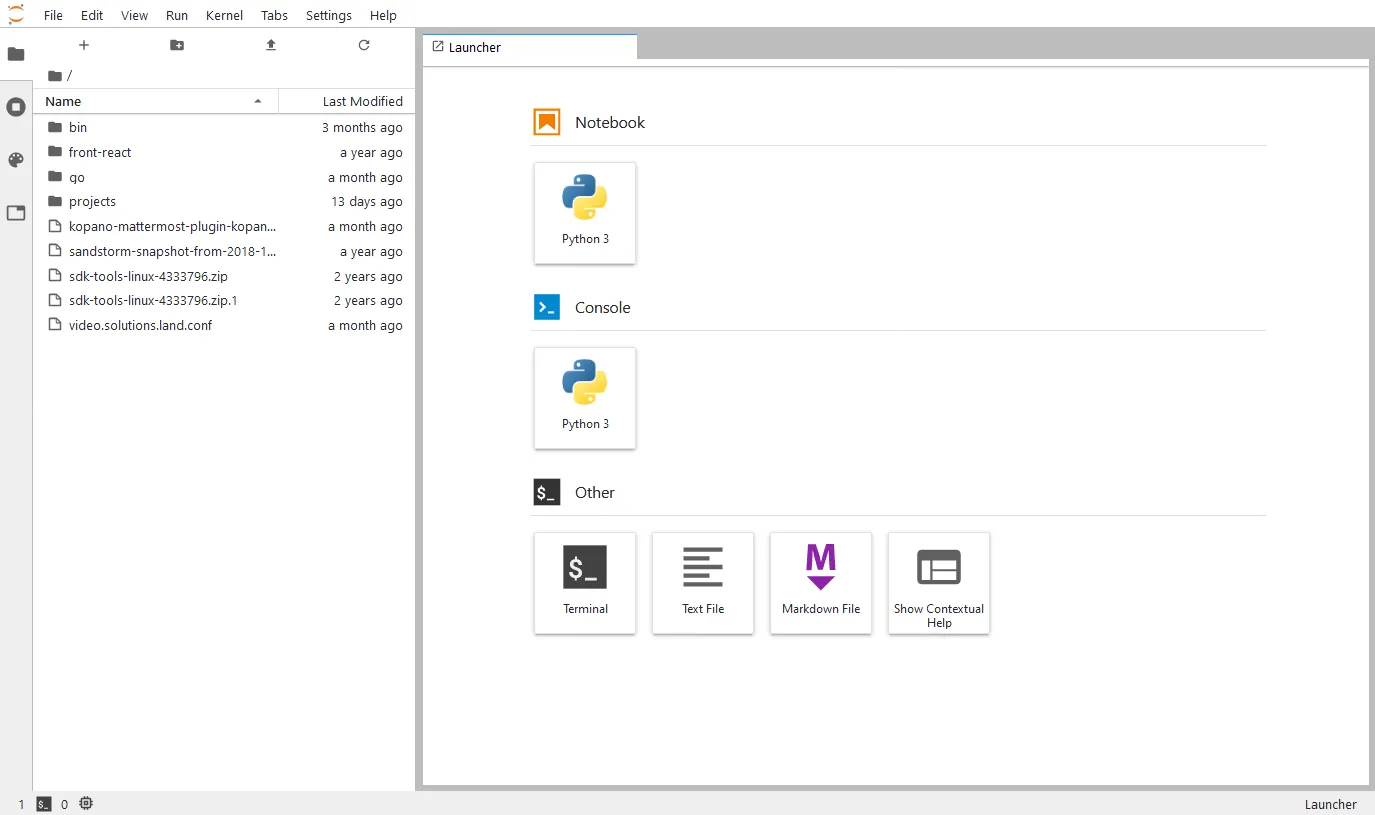Open Show Contextual Help card
Image resolution: width=1375 pixels, height=815 pixels.
tap(939, 583)
